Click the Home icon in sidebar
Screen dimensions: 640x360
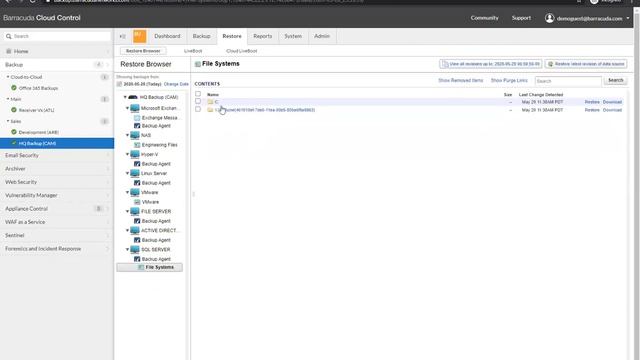(9, 51)
